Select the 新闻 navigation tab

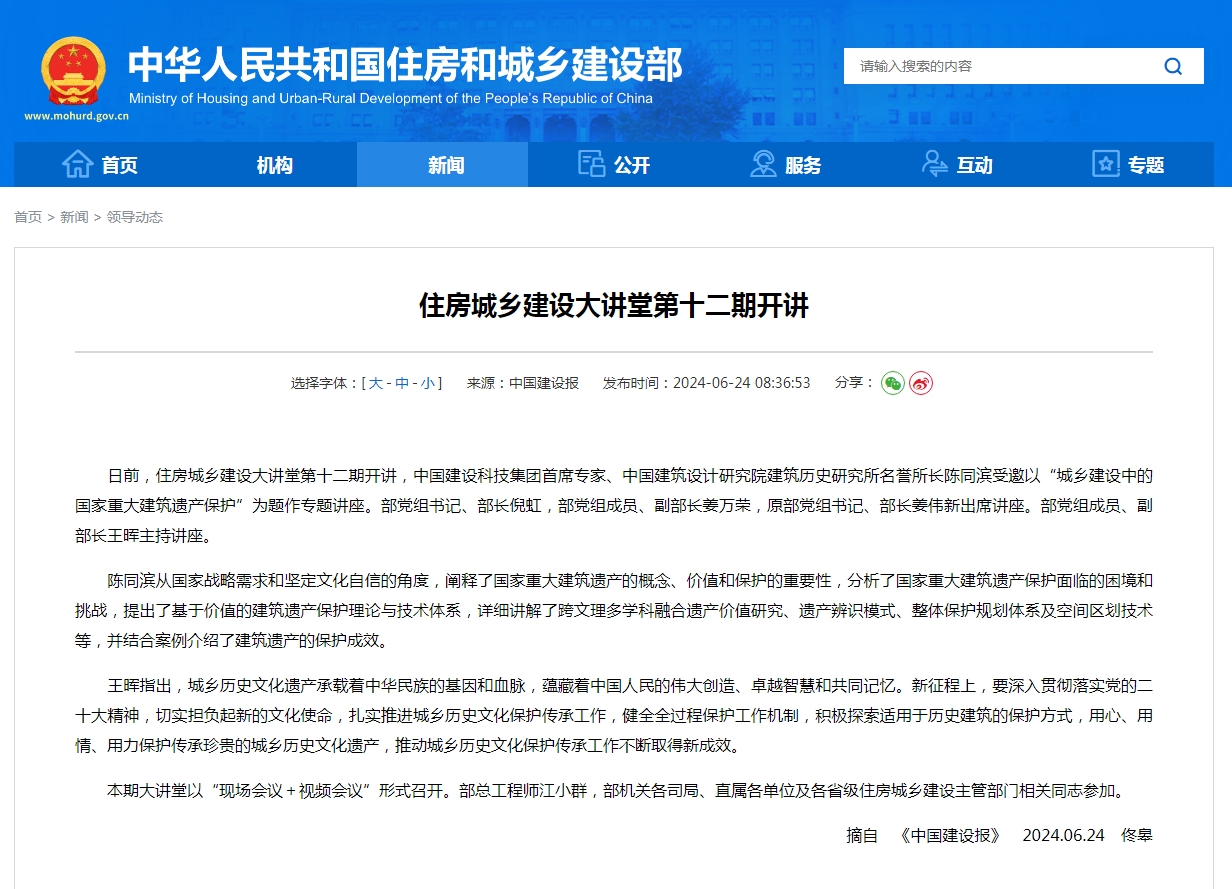[x=443, y=165]
